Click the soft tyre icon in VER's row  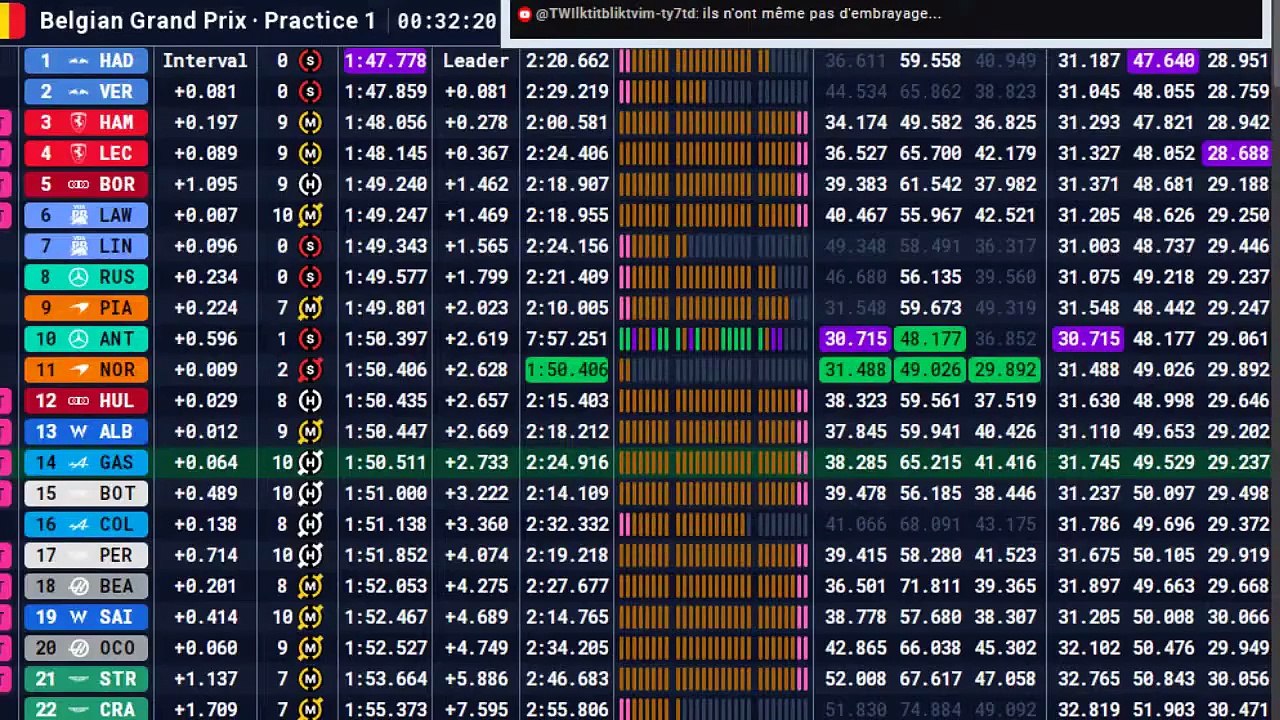tap(310, 92)
